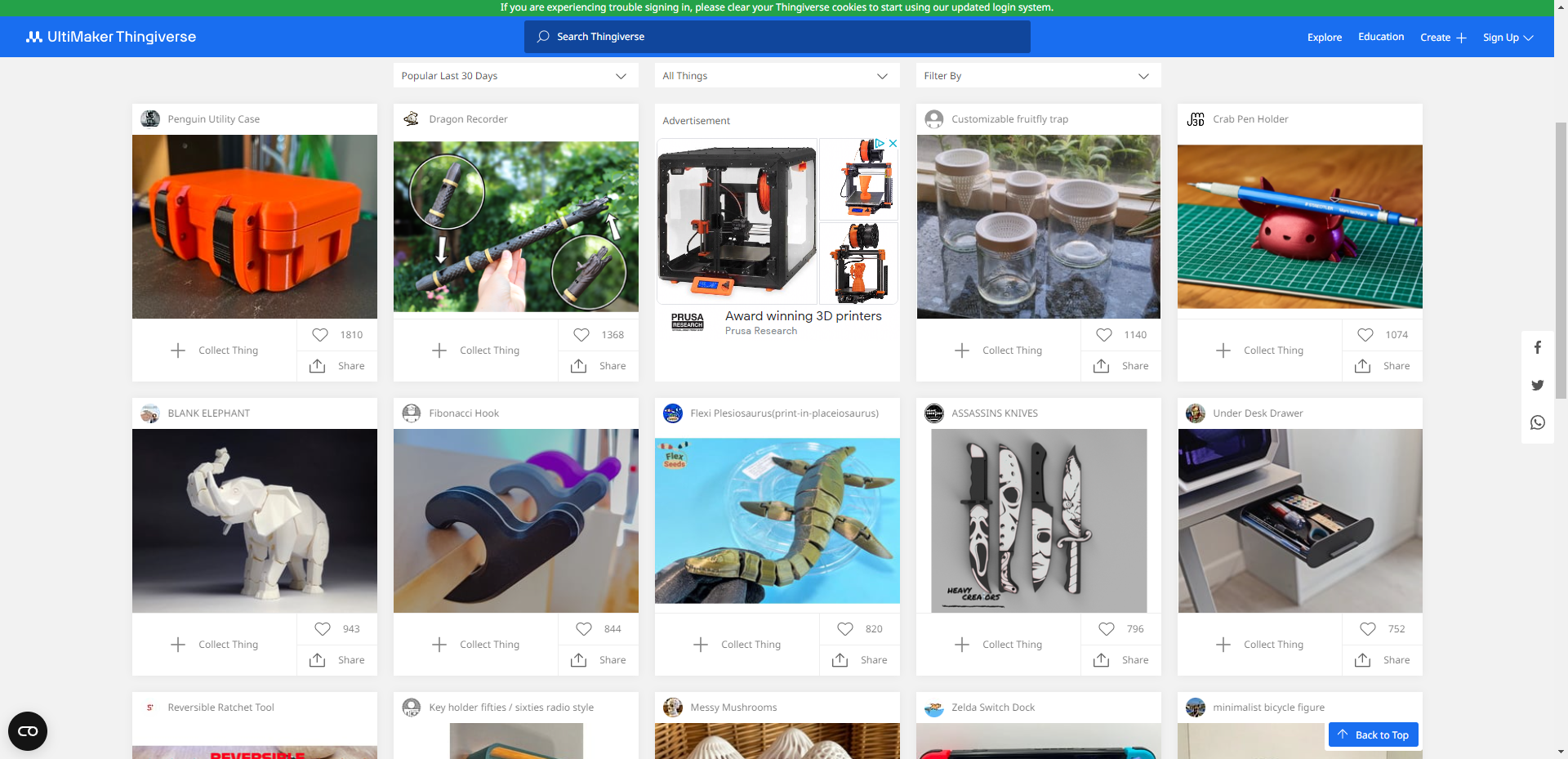Share page via WhatsApp icon

point(1537,422)
